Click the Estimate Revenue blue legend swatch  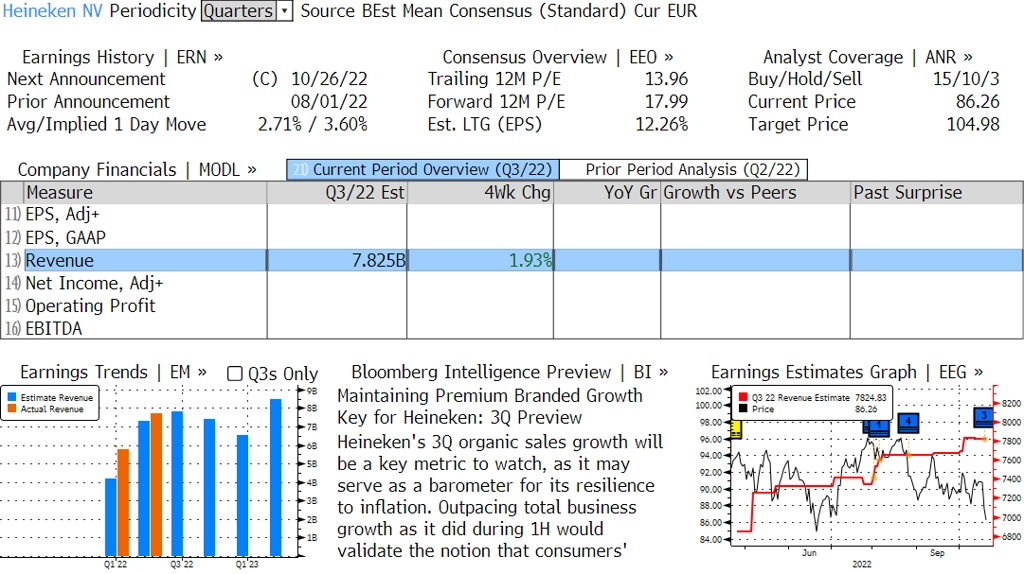pyautogui.click(x=12, y=397)
